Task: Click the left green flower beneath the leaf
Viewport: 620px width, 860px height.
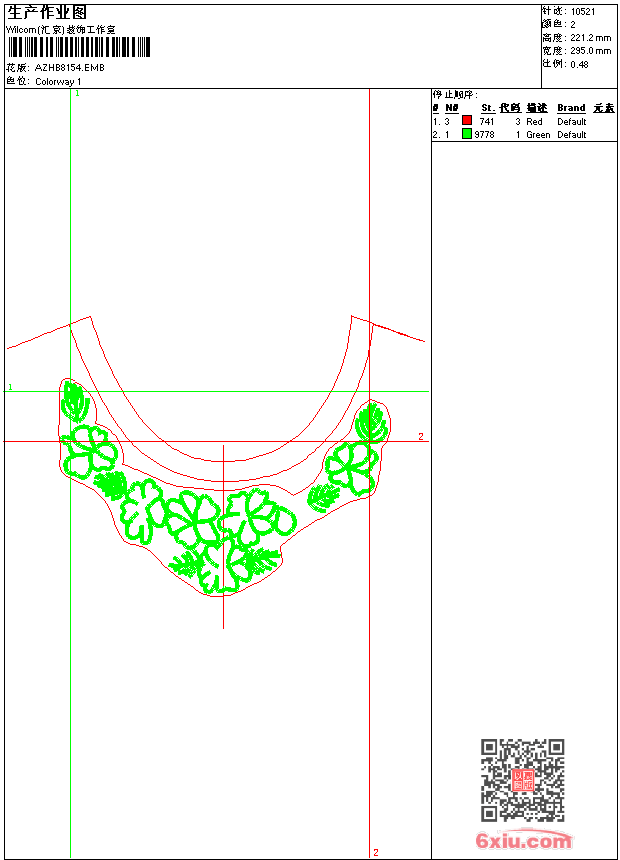Action: pyautogui.click(x=88, y=450)
